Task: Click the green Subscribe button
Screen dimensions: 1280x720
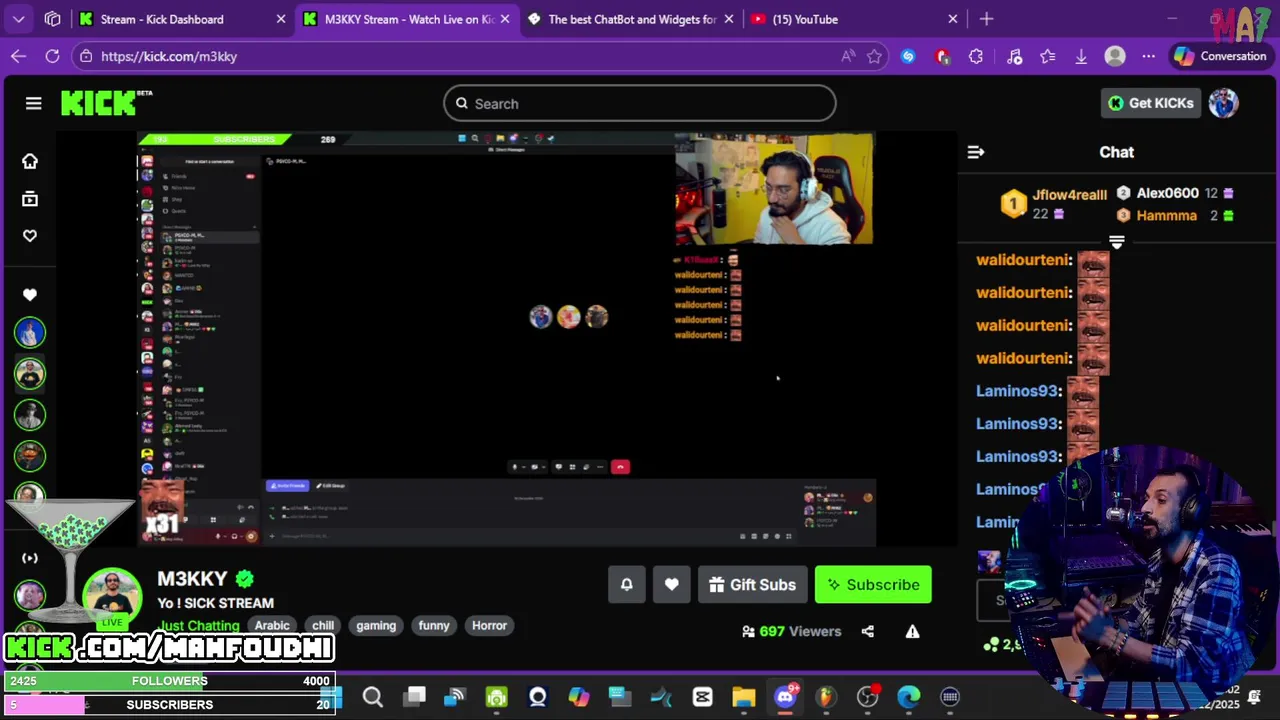Action: click(873, 585)
